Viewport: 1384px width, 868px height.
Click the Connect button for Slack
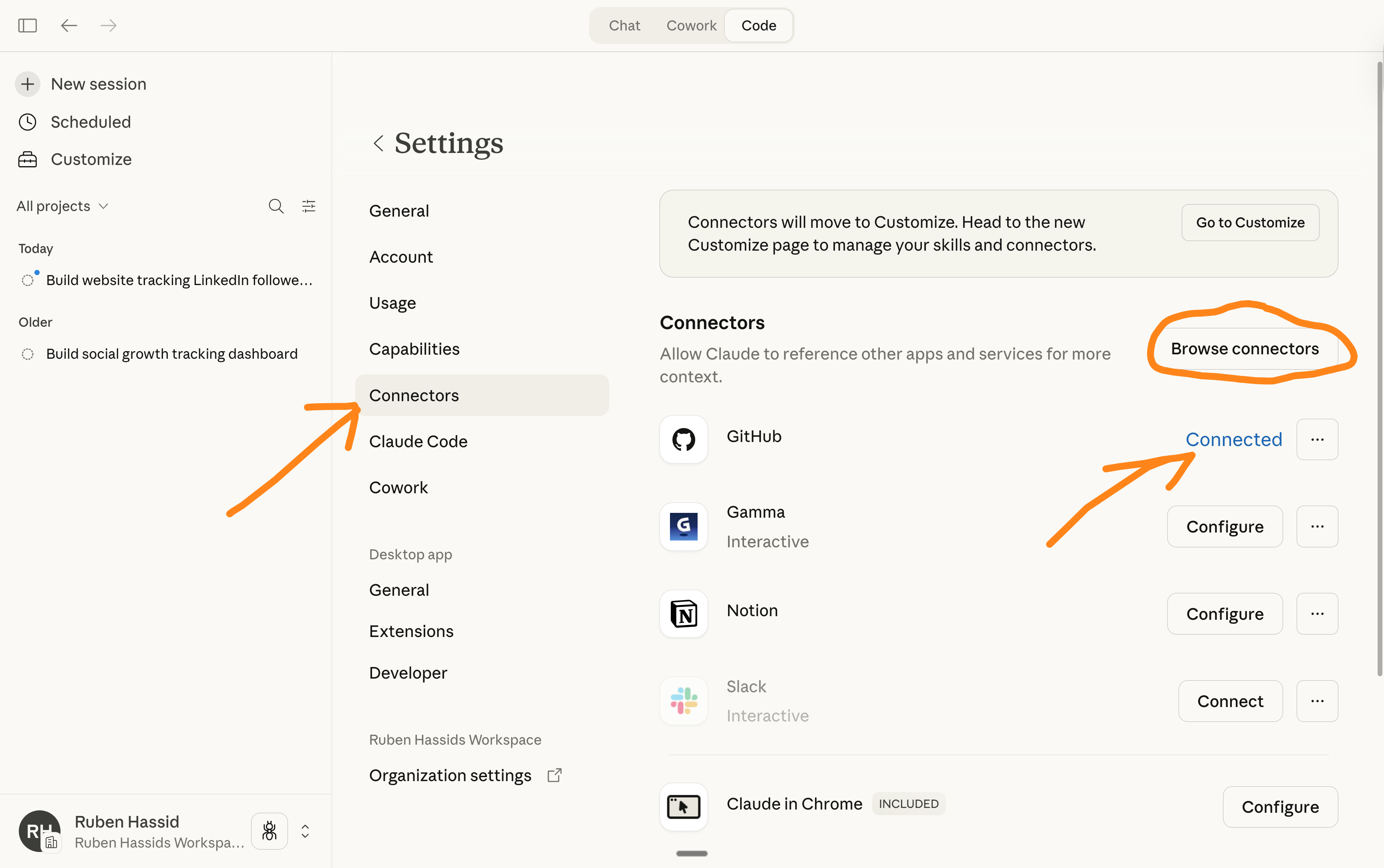point(1230,701)
